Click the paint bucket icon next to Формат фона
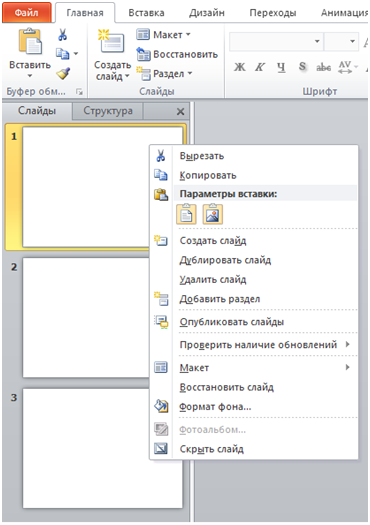This screenshot has width=370, height=525. click(x=161, y=406)
